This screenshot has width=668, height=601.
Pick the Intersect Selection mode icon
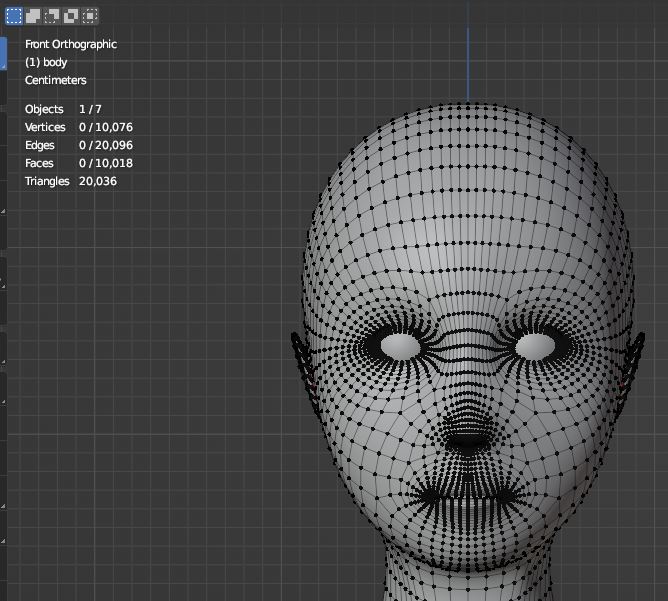90,15
